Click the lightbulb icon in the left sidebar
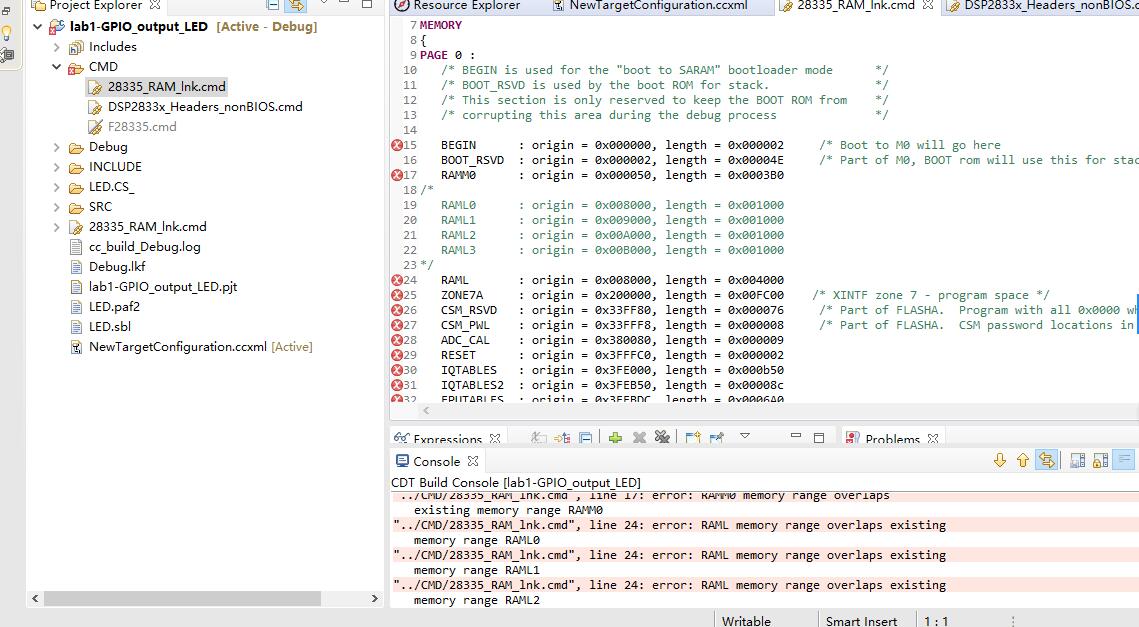This screenshot has height=627, width=1139. point(7,33)
